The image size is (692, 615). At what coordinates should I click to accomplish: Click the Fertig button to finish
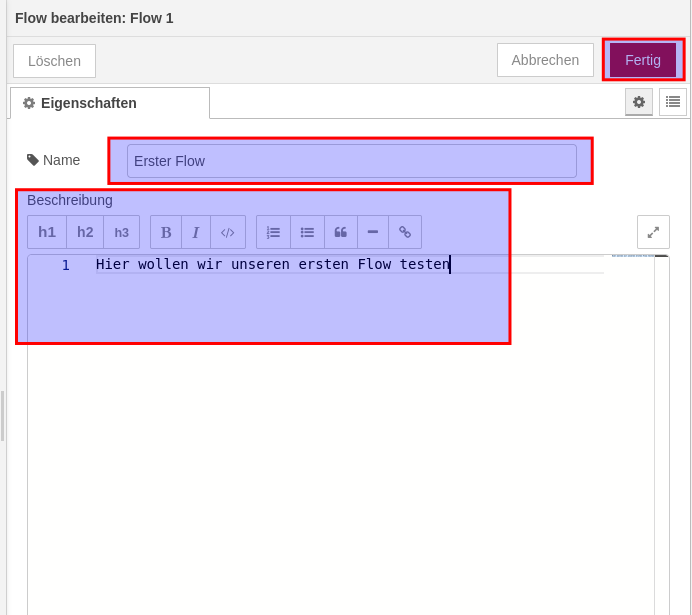(643, 60)
